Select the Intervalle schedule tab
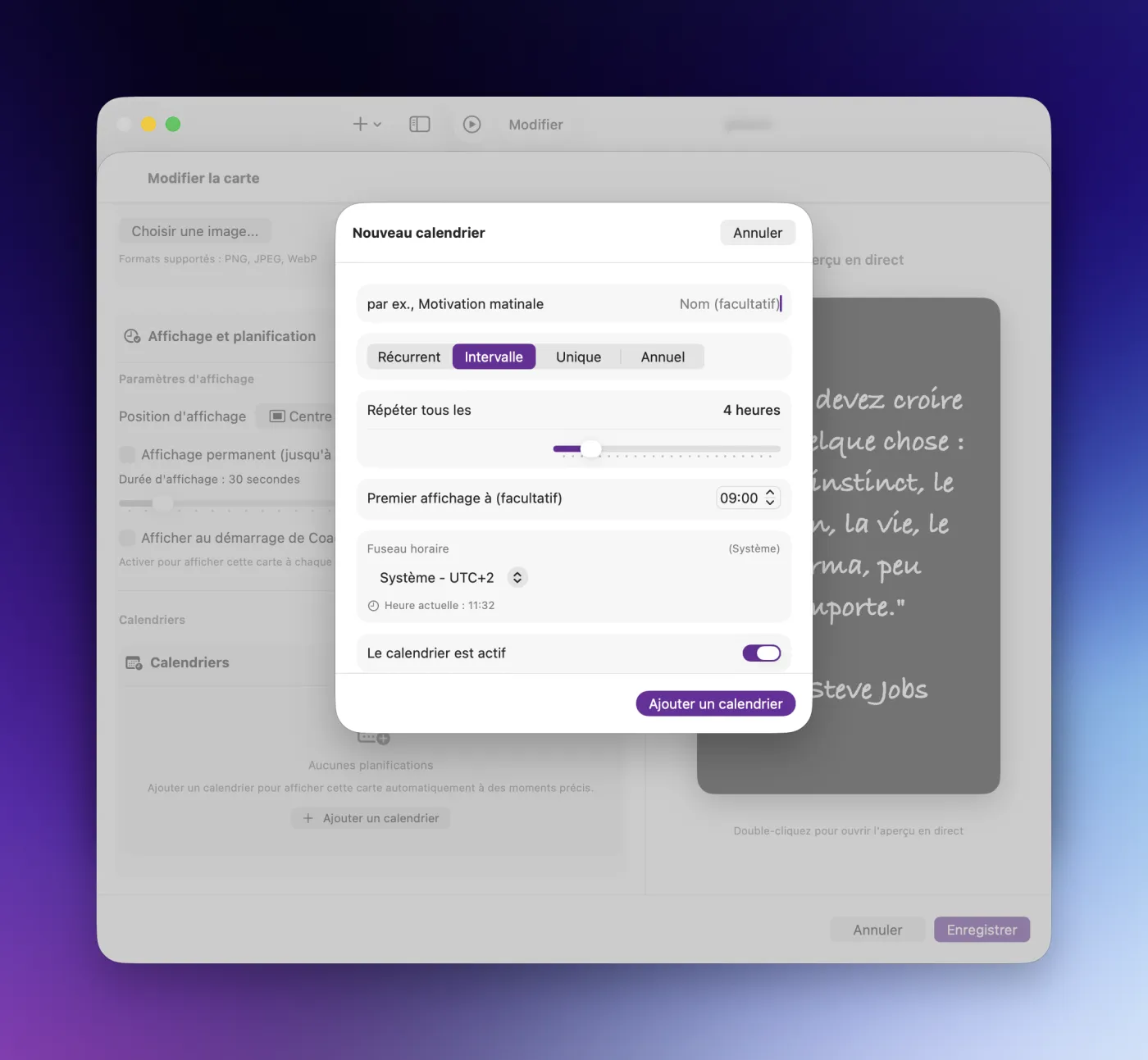Image resolution: width=1148 pixels, height=1060 pixels. click(494, 357)
